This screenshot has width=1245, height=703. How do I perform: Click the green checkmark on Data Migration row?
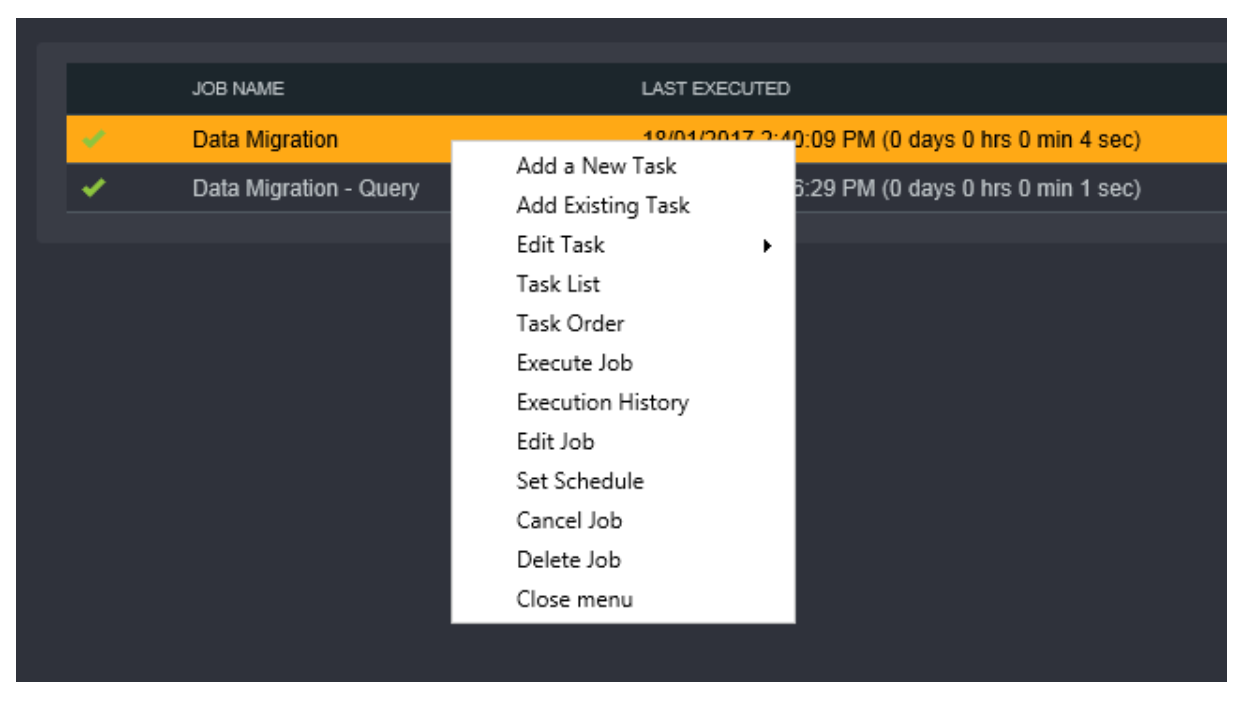click(x=94, y=140)
